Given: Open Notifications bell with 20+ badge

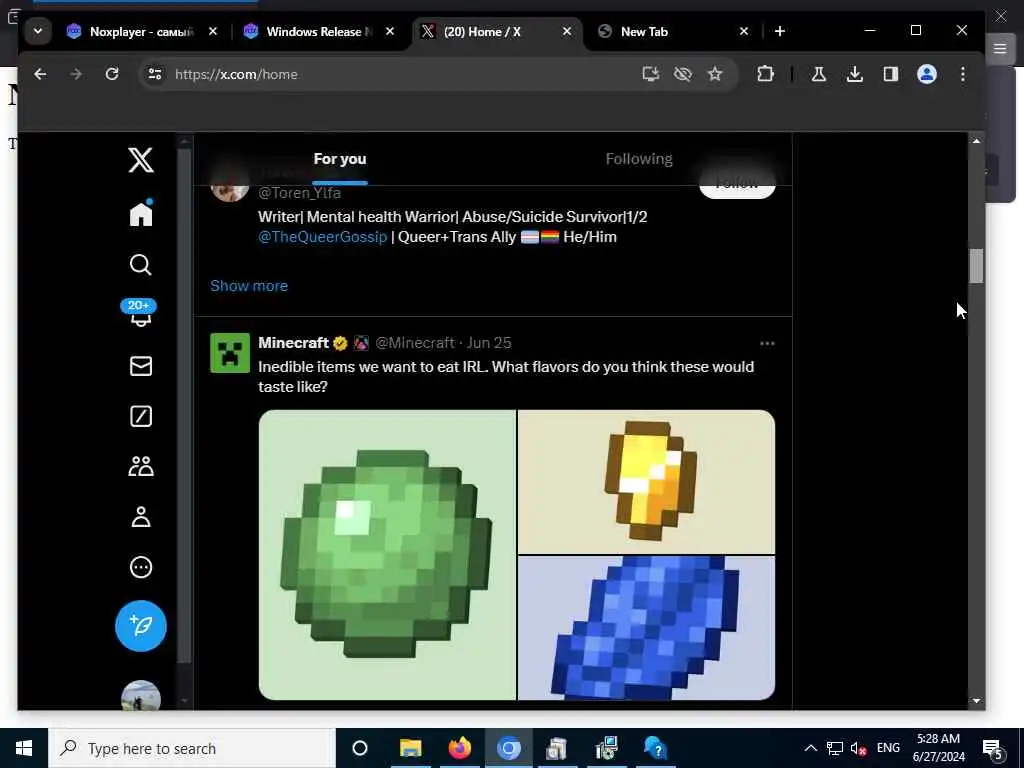Looking at the screenshot, I should (x=139, y=313).
